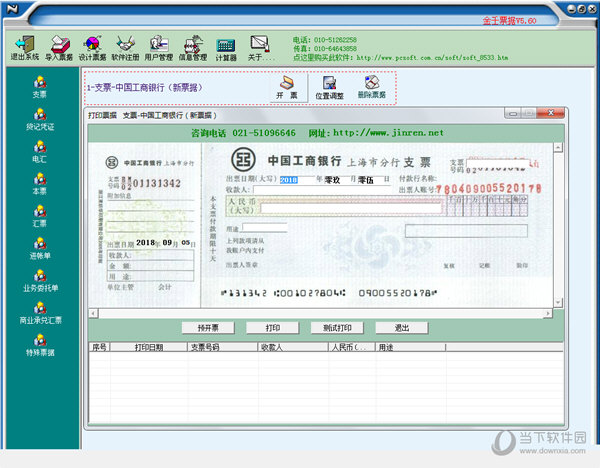Click the vertical scrollbar down arrow
The width and height of the screenshot is (600, 468).
coord(558,302)
